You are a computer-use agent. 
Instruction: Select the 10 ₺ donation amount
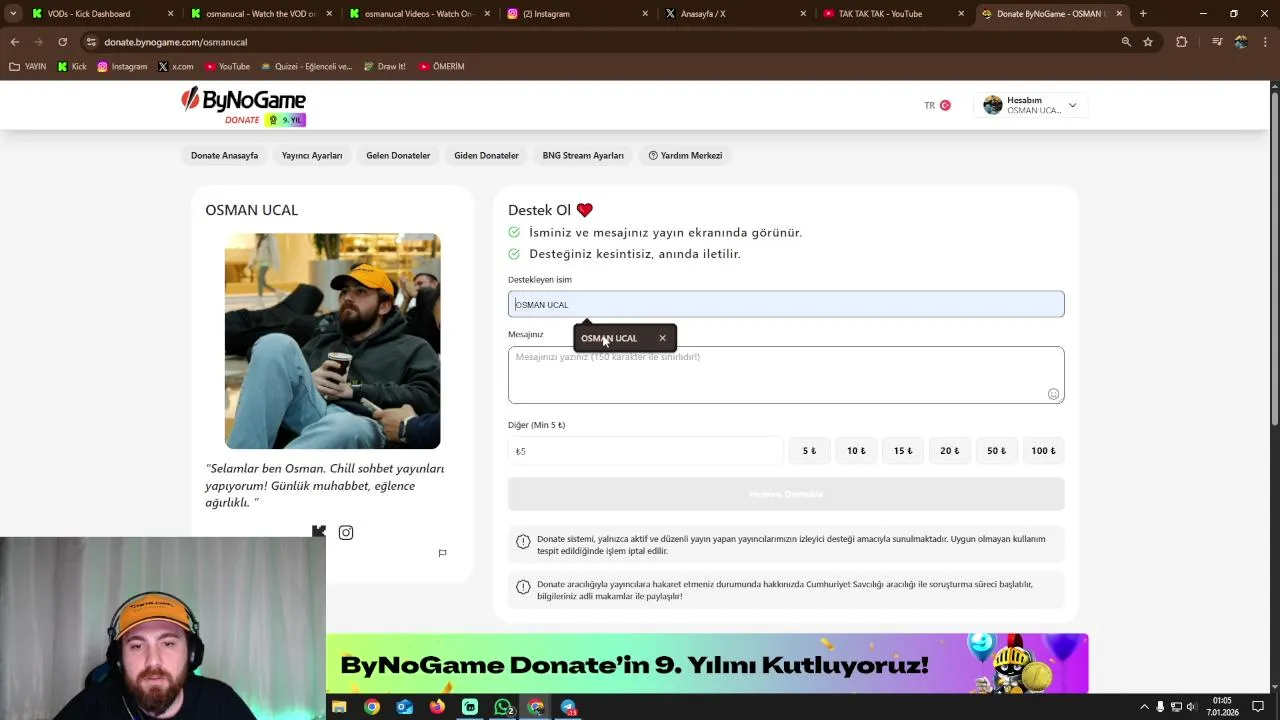(x=856, y=451)
